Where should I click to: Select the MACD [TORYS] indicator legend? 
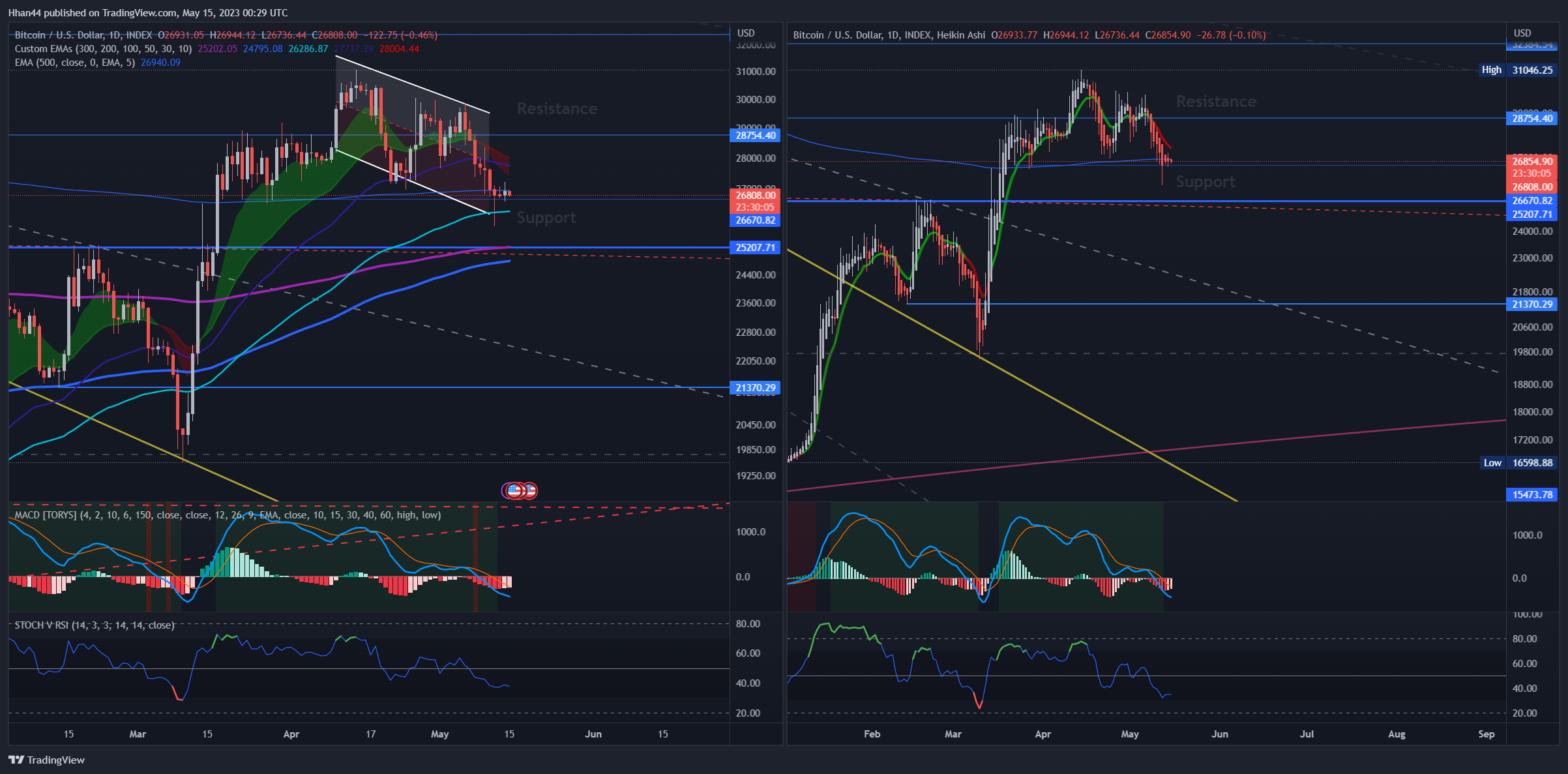point(228,515)
